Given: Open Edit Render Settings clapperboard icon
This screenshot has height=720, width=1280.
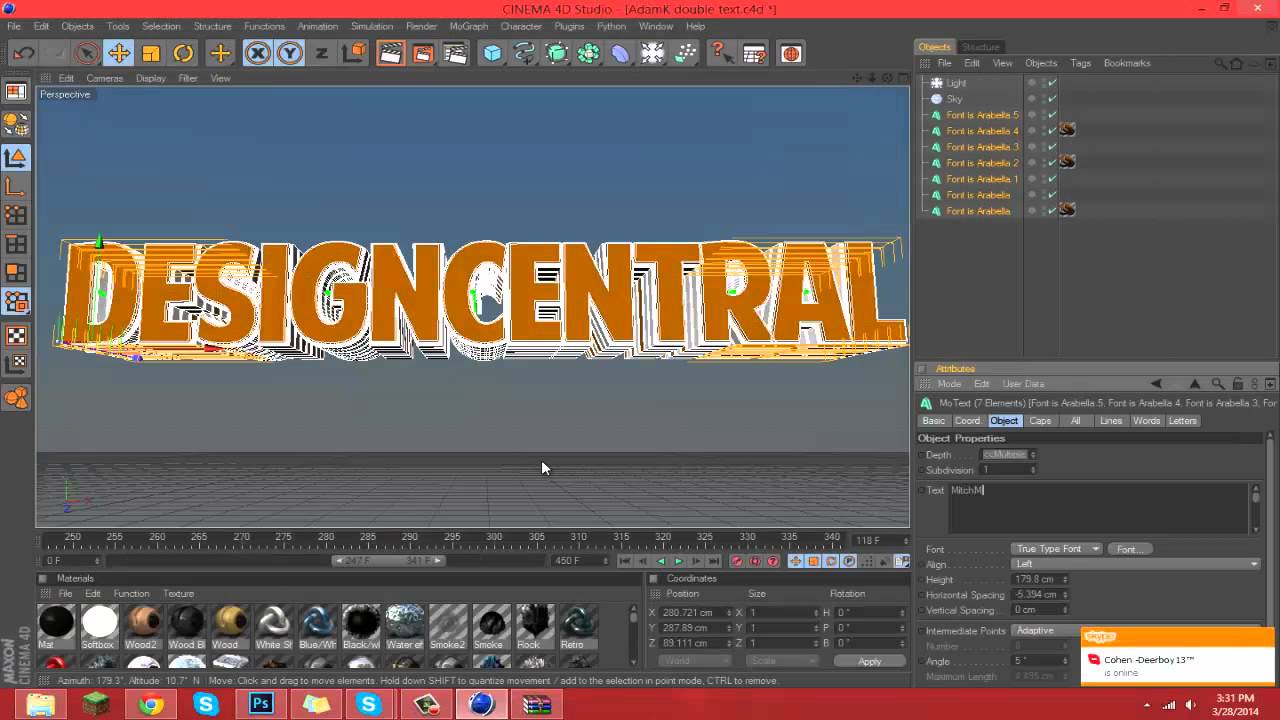Looking at the screenshot, I should pyautogui.click(x=456, y=53).
